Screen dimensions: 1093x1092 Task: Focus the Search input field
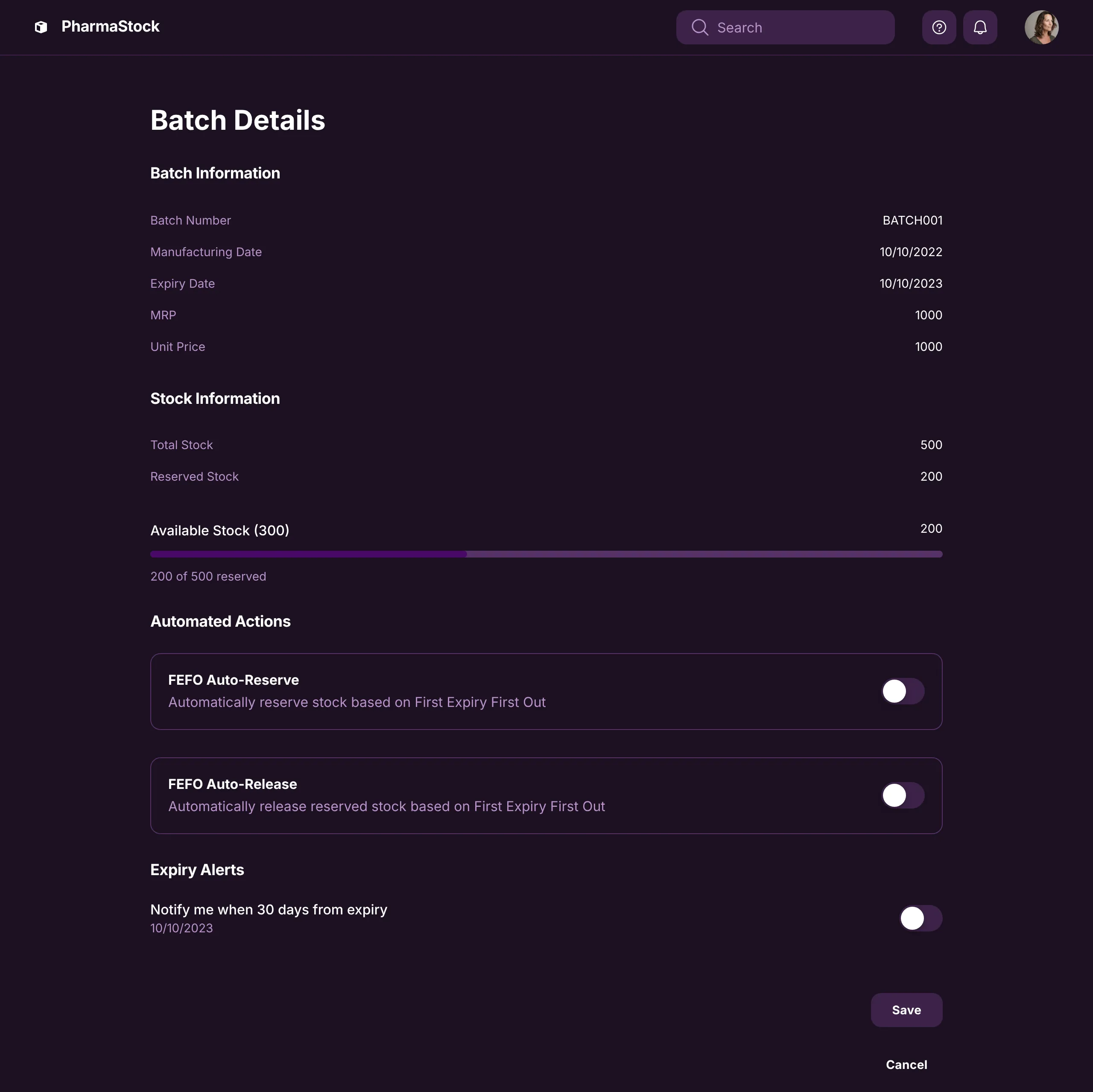pos(798,28)
